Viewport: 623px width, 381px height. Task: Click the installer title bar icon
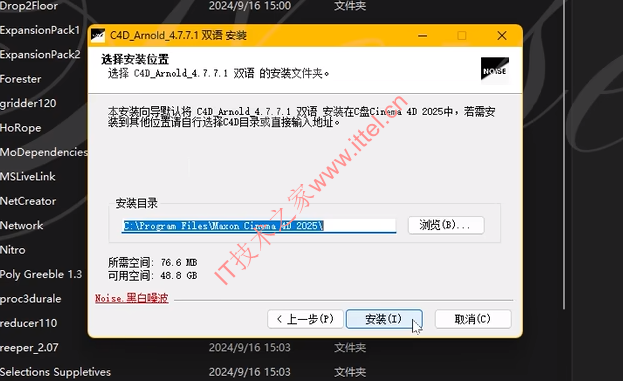pos(98,35)
